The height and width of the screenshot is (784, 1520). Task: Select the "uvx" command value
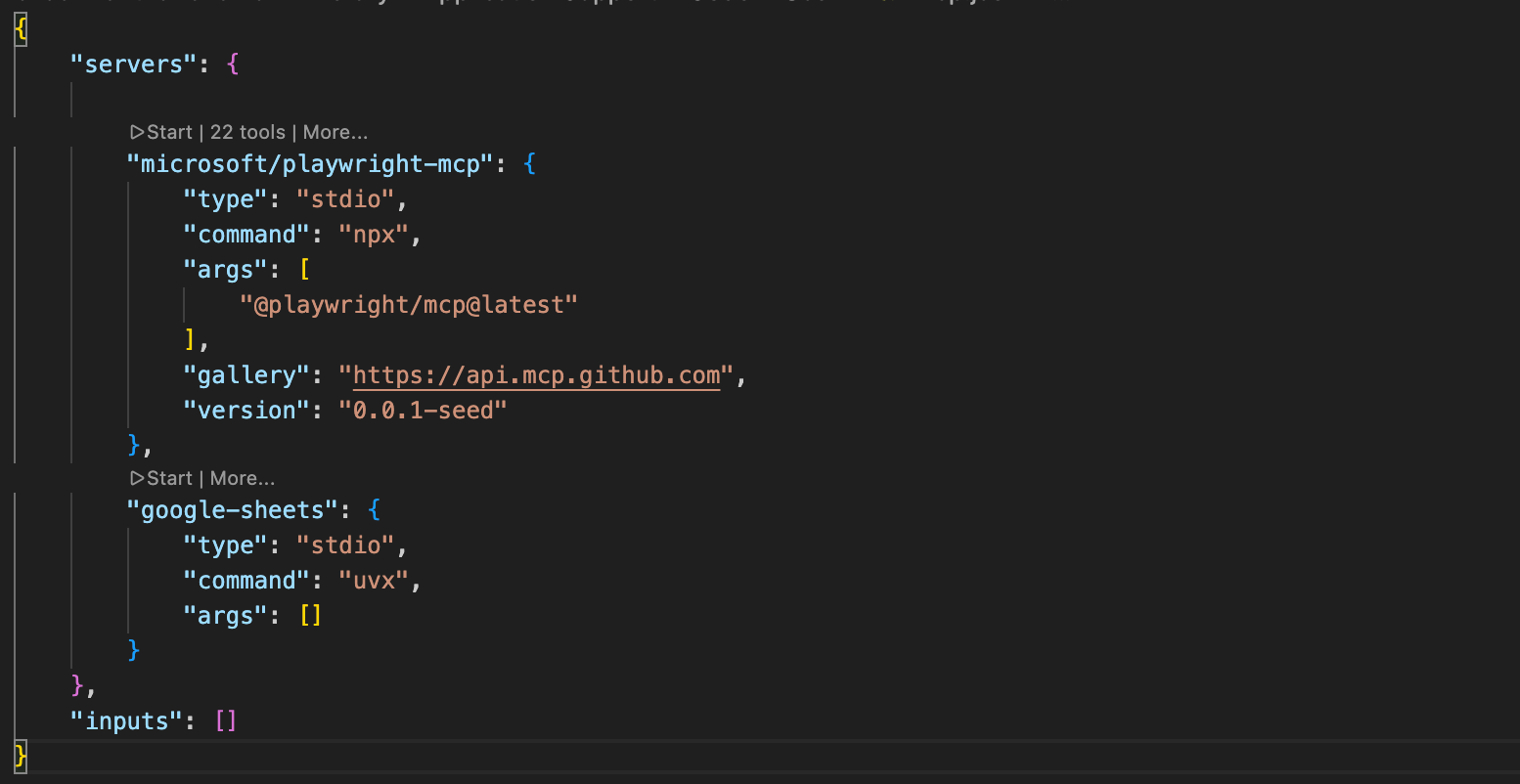[374, 581]
